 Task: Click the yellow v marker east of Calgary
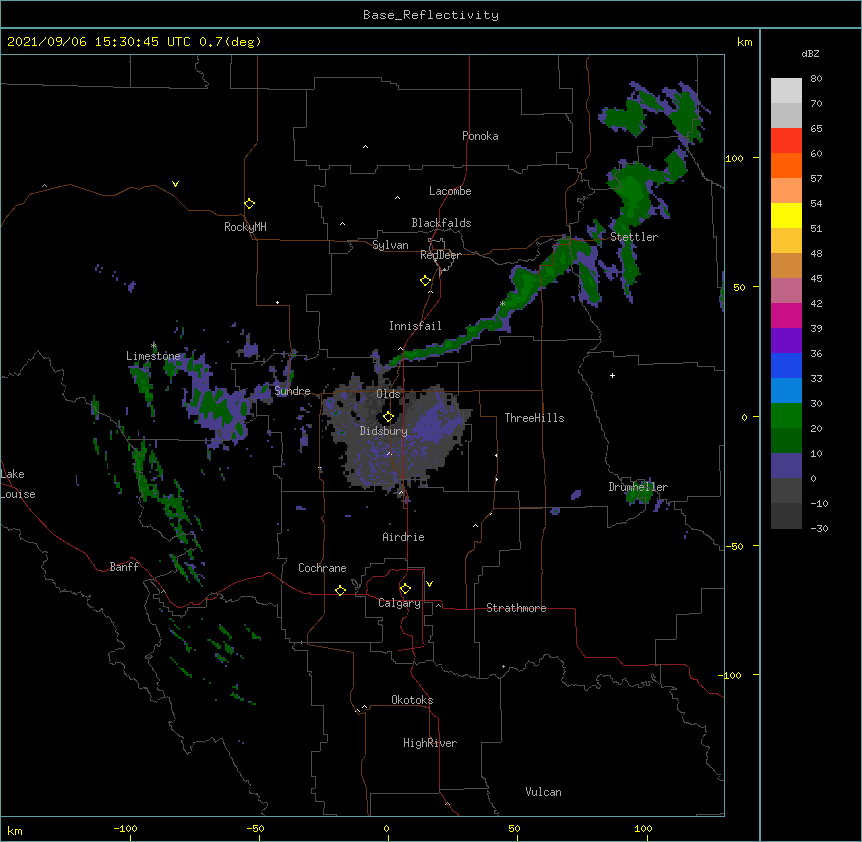point(429,584)
